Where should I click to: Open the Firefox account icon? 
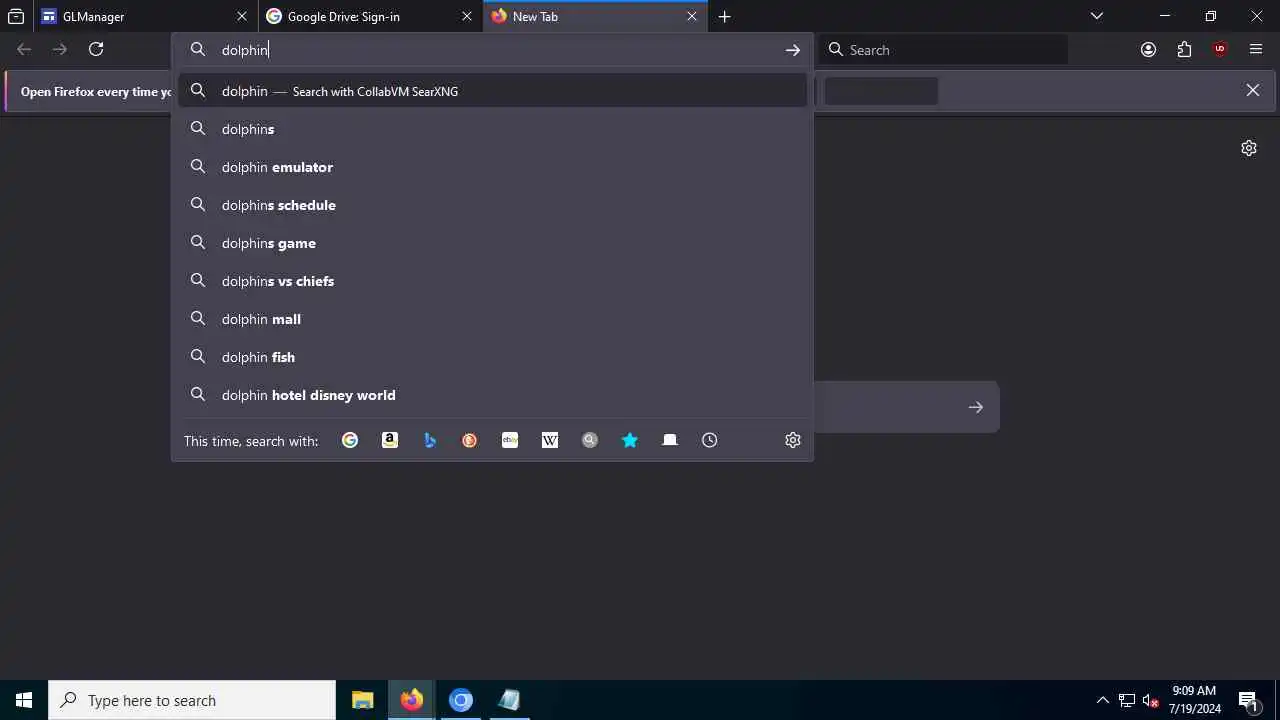[x=1148, y=49]
